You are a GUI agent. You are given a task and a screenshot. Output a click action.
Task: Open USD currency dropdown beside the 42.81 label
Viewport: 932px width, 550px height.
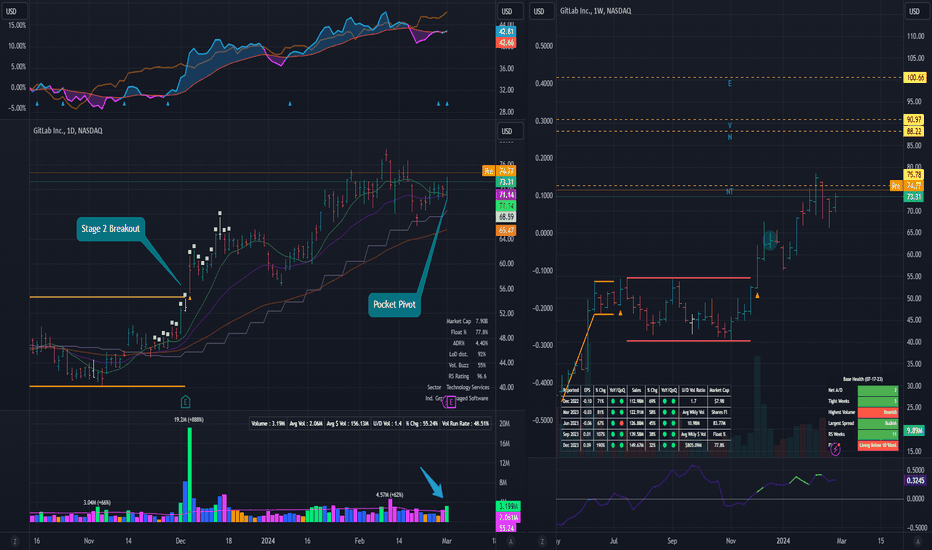509,11
